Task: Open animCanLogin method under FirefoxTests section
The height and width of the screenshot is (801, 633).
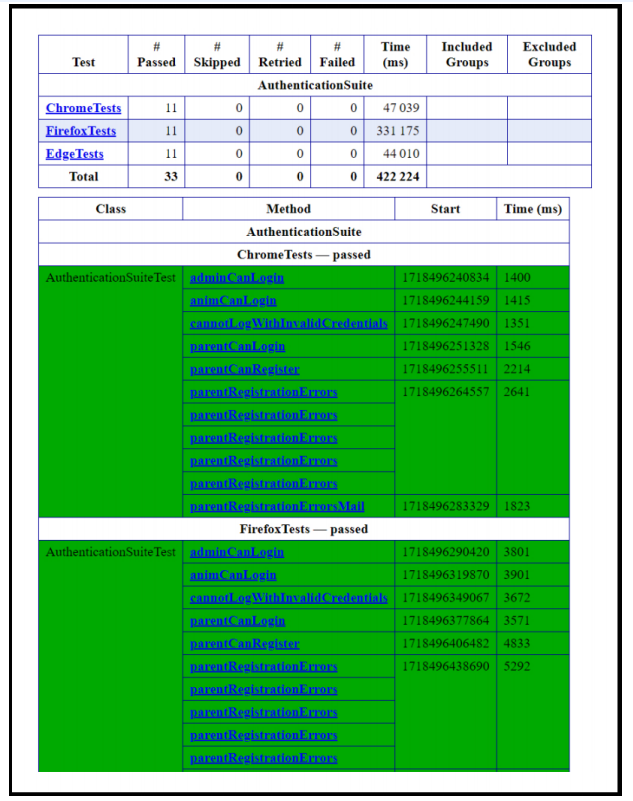Action: pyautogui.click(x=233, y=575)
